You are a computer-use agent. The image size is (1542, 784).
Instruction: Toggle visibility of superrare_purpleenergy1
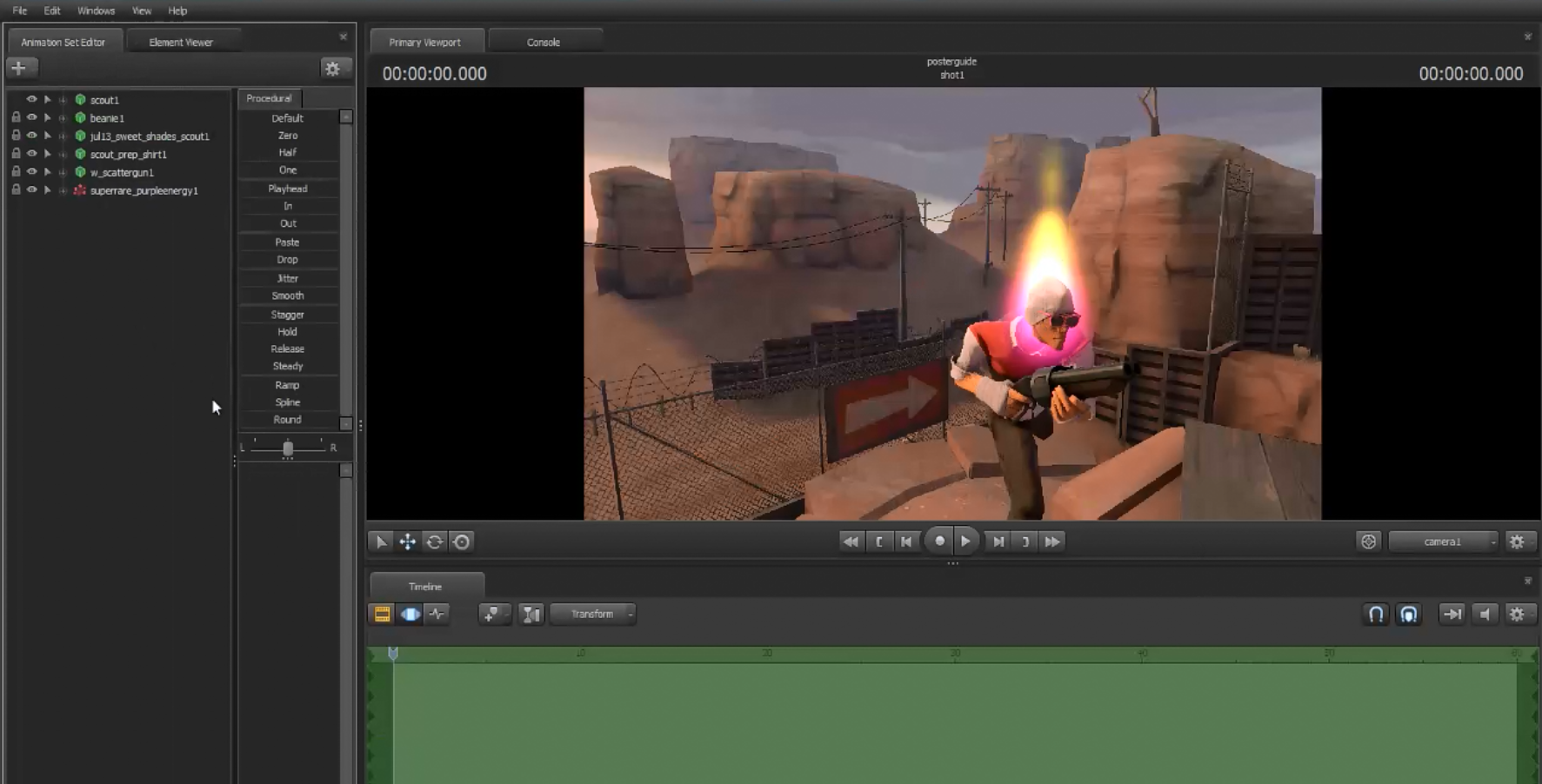[31, 189]
